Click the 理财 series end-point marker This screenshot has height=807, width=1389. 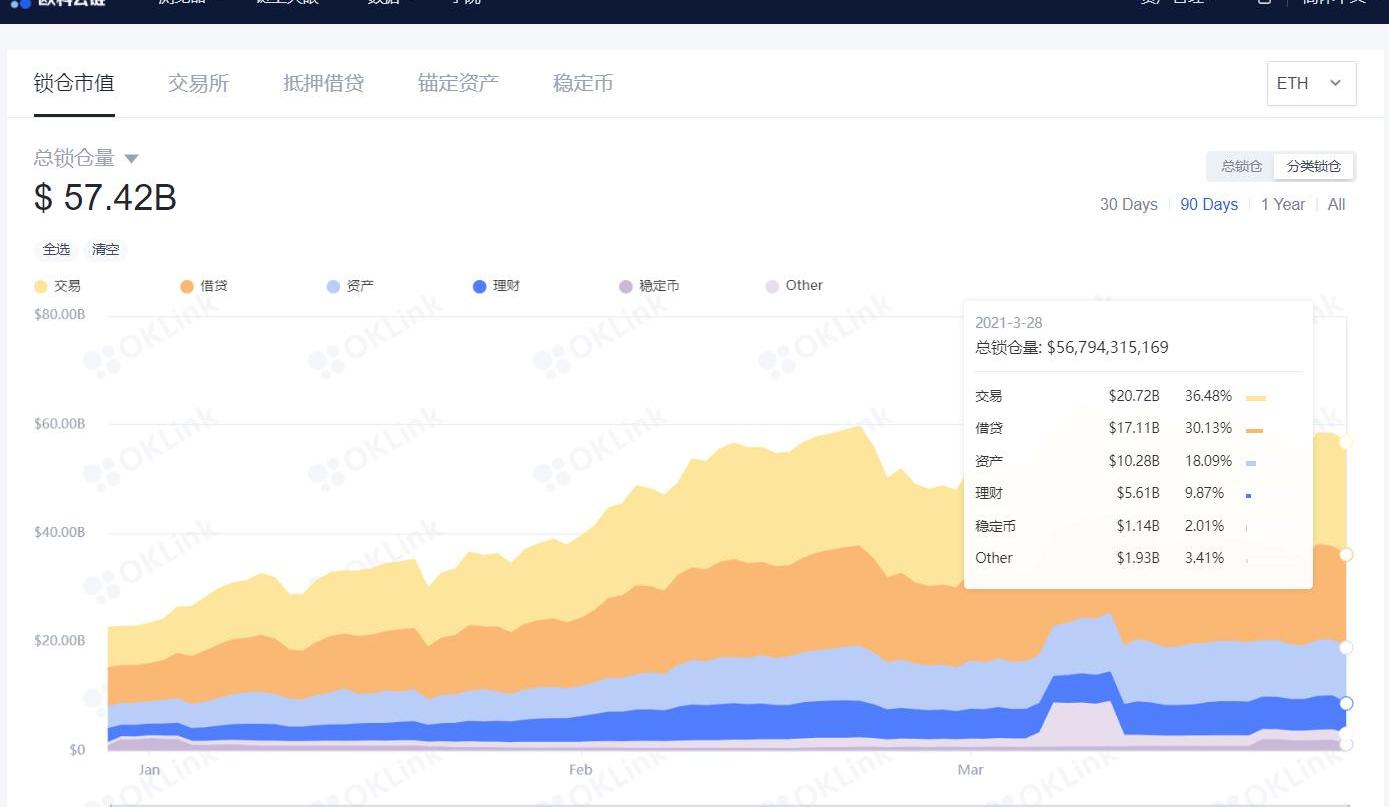(1346, 703)
